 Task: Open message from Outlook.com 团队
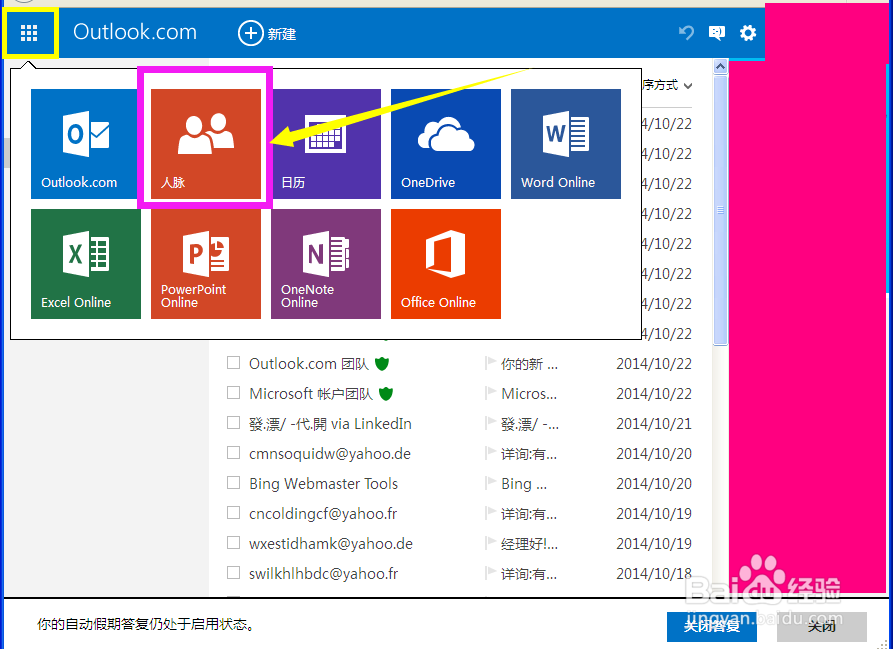point(309,364)
